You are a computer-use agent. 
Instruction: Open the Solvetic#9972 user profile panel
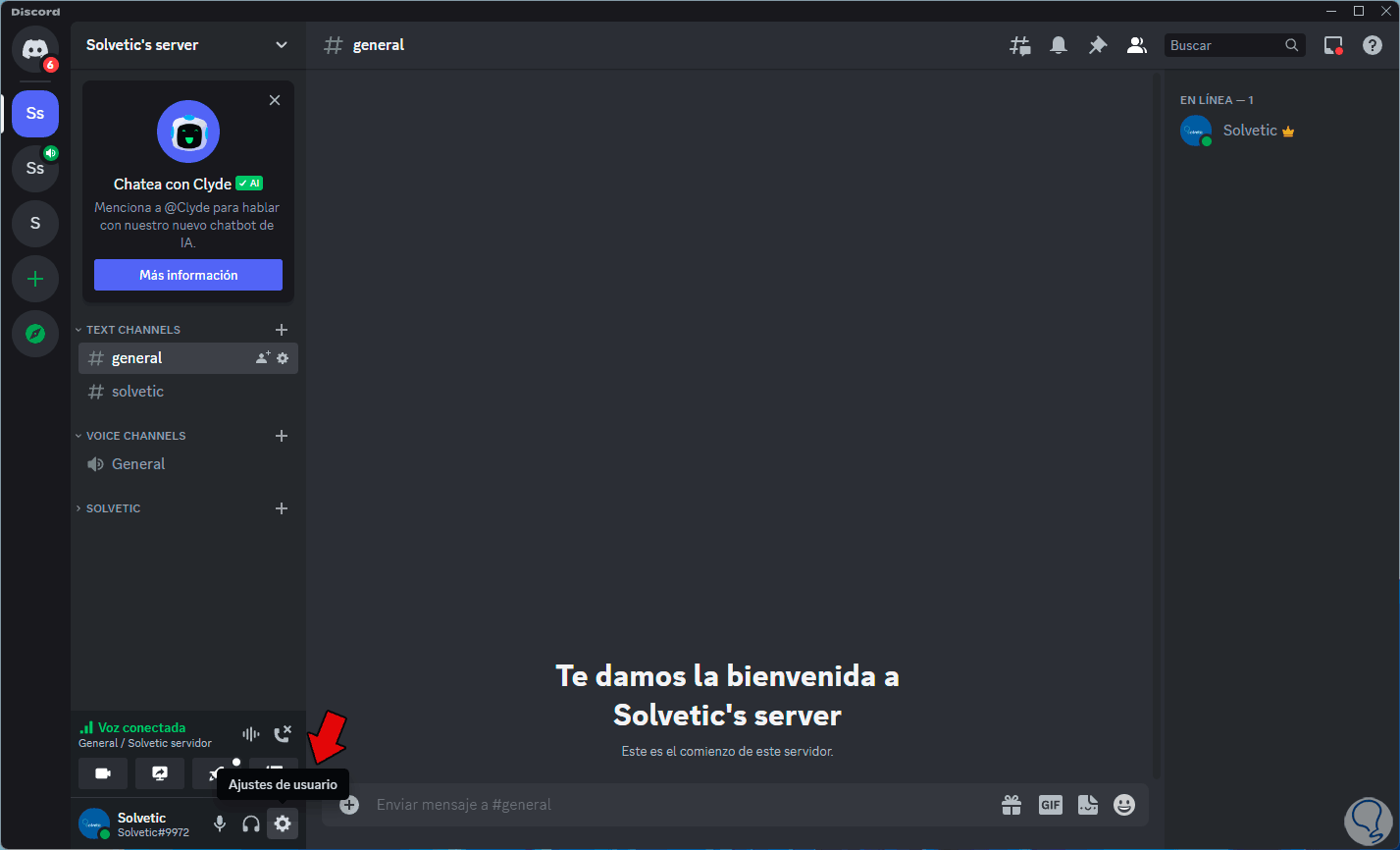click(x=137, y=823)
